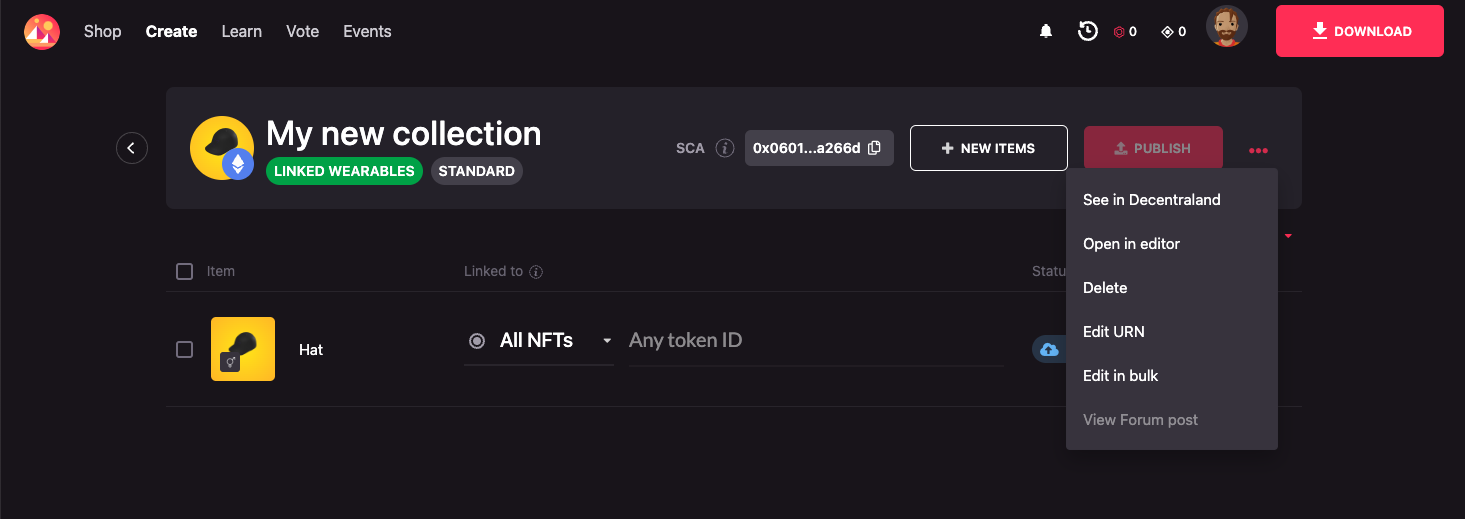Open the activity history clock icon
Screen dimensions: 1465x519
(1087, 32)
